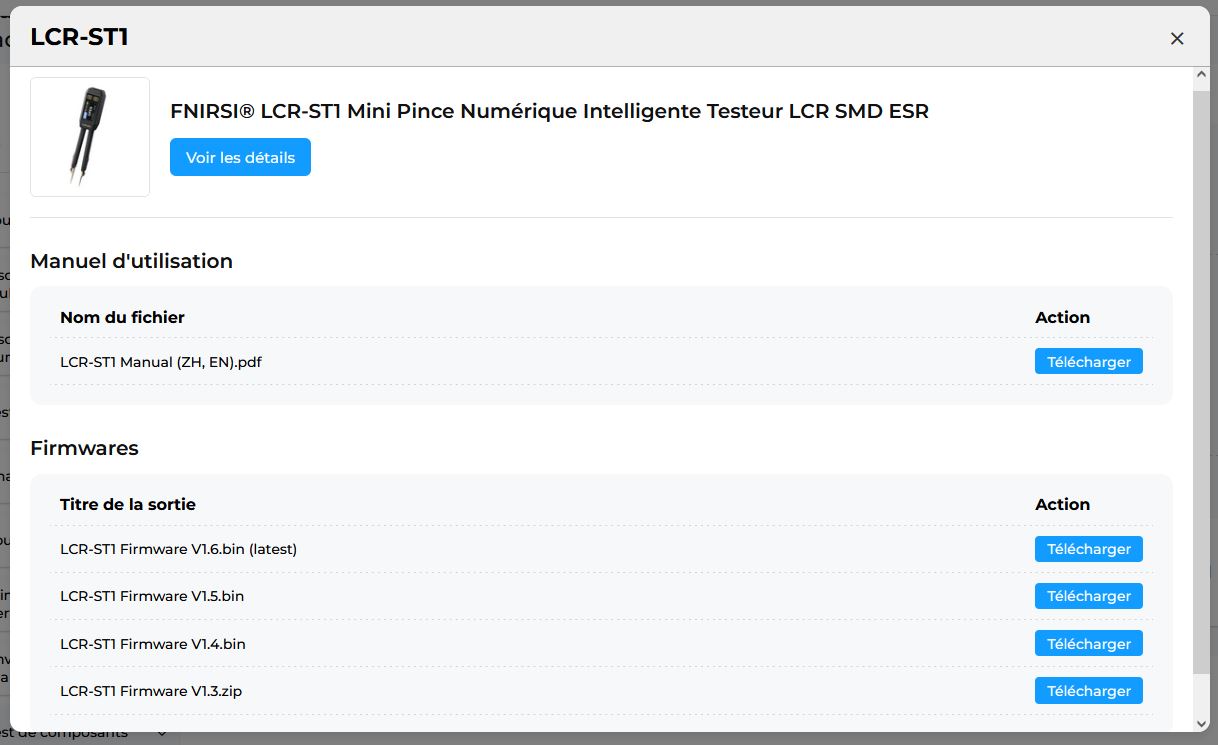The image size is (1218, 745).
Task: Open product details via "Voir les détails"
Action: point(240,157)
